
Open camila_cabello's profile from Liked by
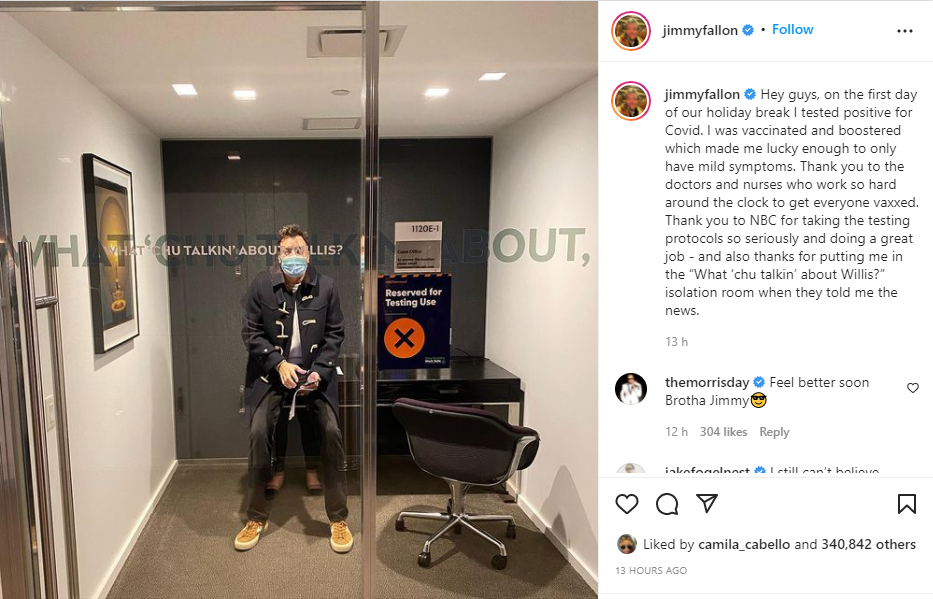(x=744, y=544)
